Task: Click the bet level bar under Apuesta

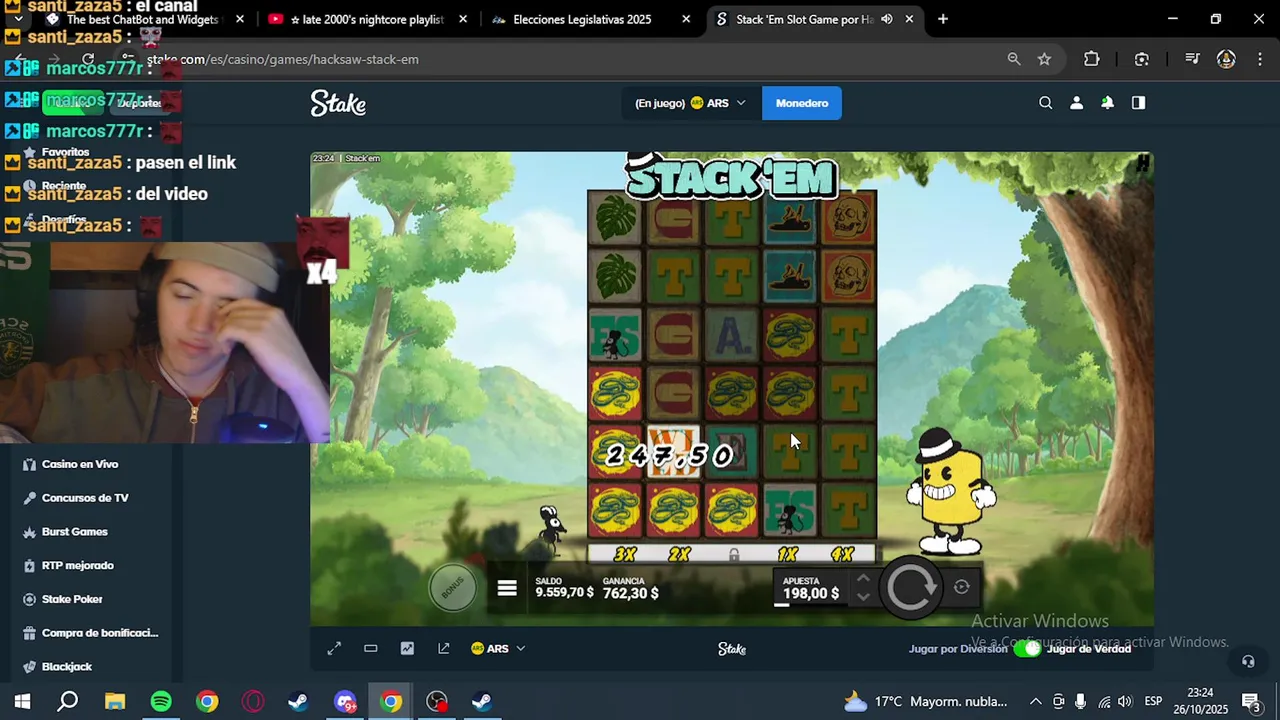Action: pos(810,606)
